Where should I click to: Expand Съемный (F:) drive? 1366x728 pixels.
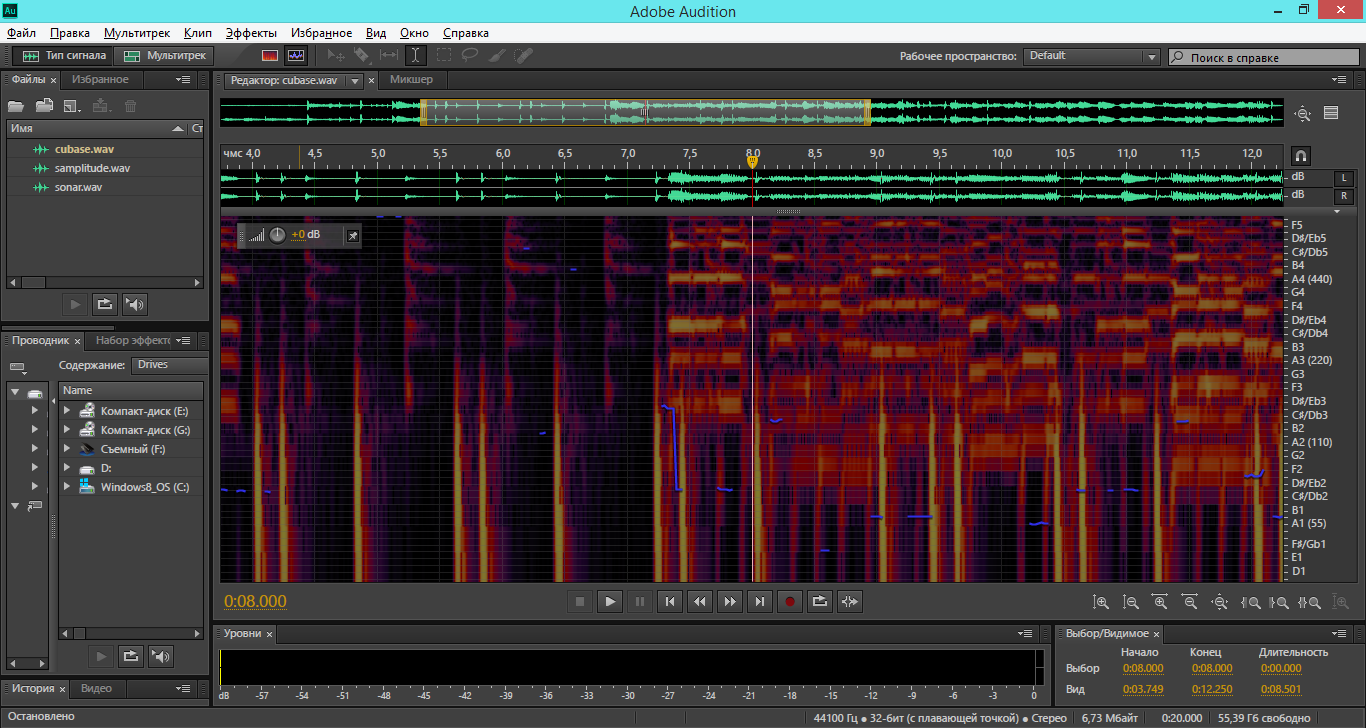67,449
